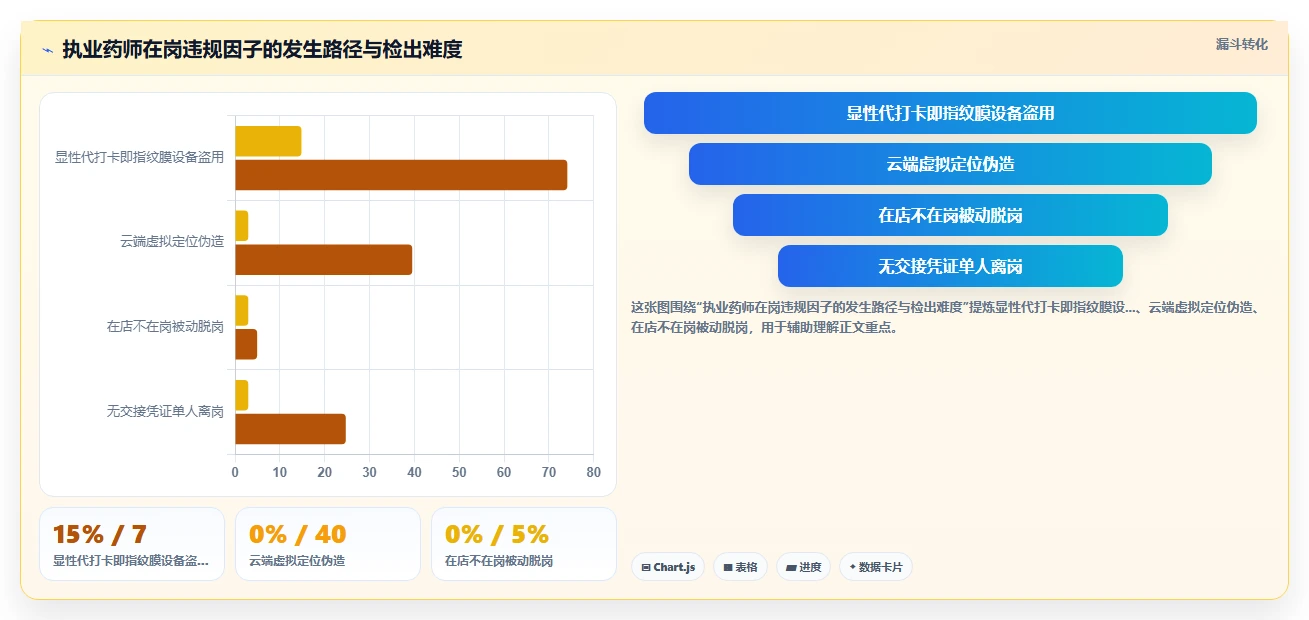Click the brown bar for 显性代打卡即指纹膜设备盗用
Image resolution: width=1309 pixels, height=620 pixels.
pyautogui.click(x=401, y=175)
